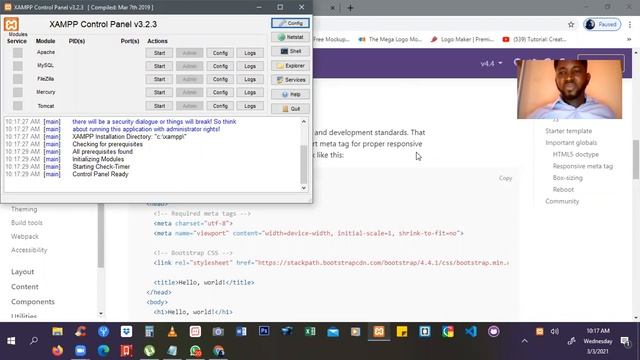This screenshot has width=640, height=360.
Task: Open the Components docs section
Action: (33, 302)
